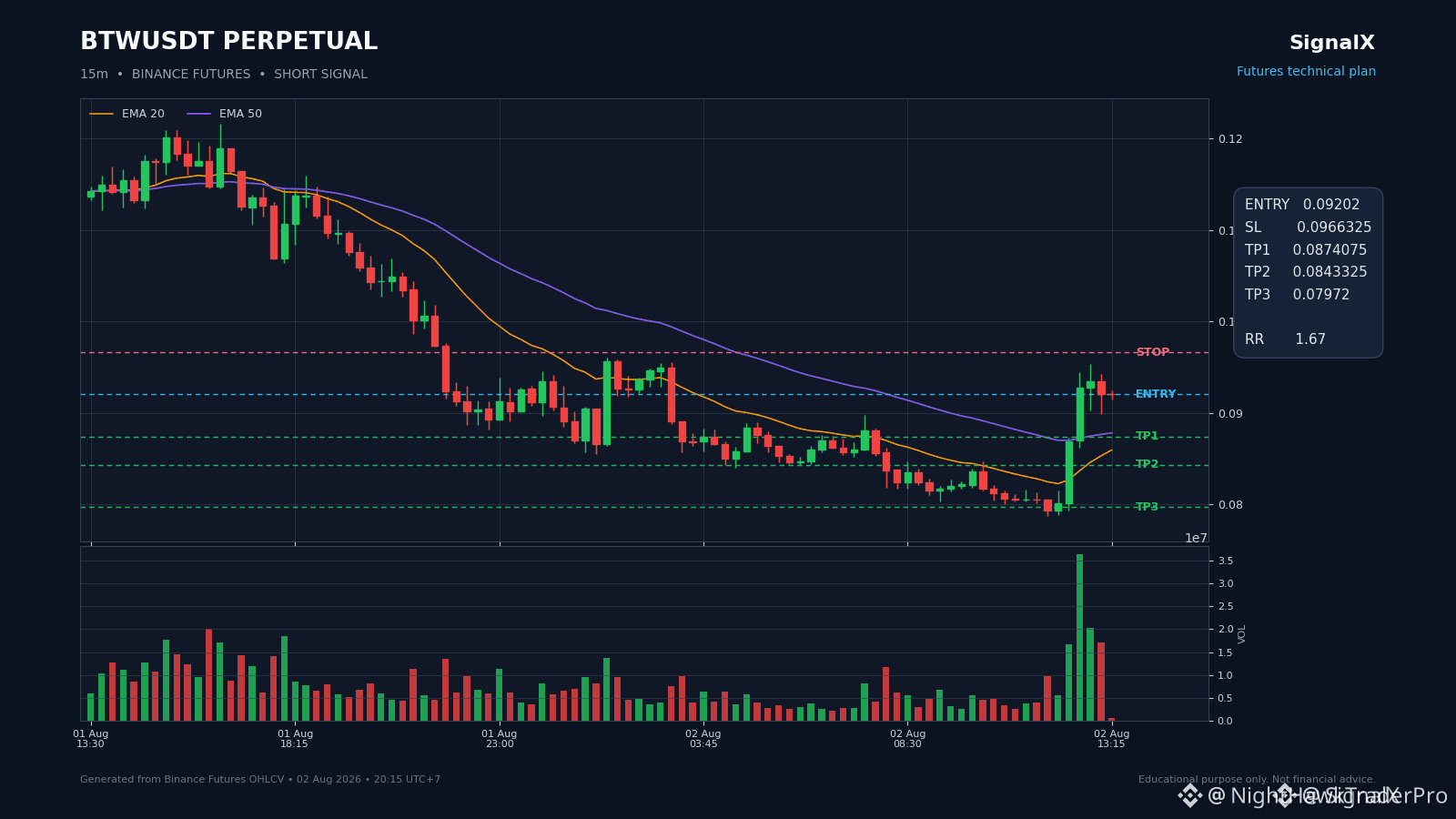The width and height of the screenshot is (1456, 819).
Task: Click the STOP level label
Action: [1152, 352]
